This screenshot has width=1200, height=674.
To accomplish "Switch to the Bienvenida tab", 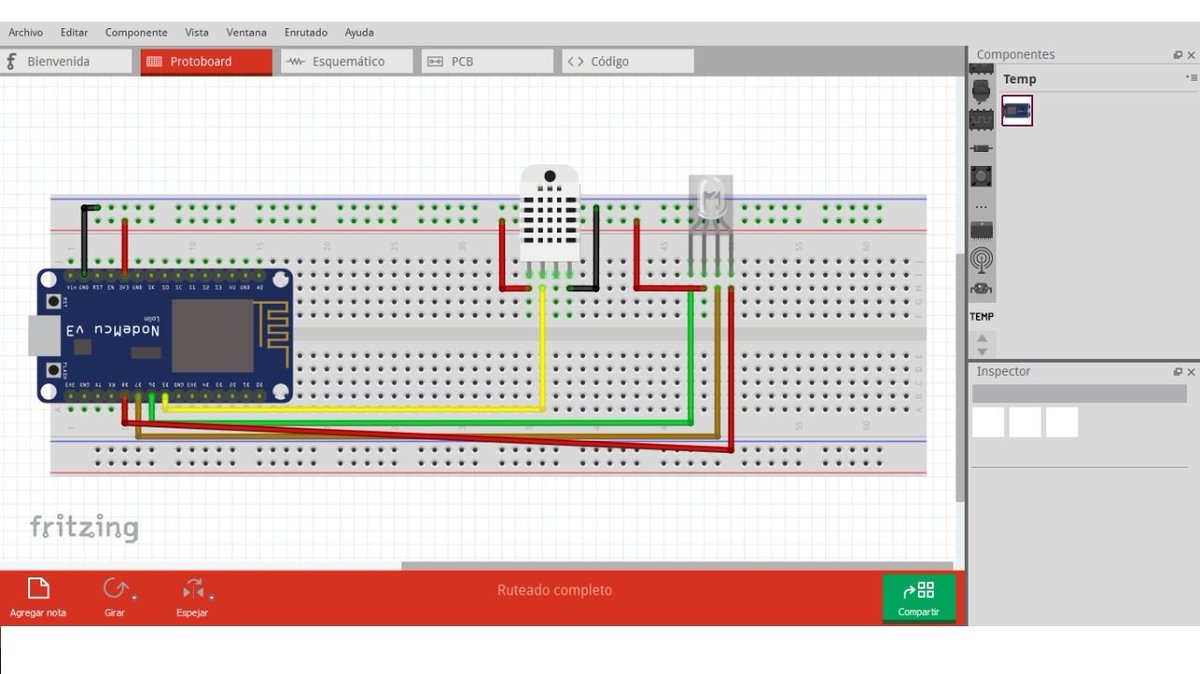I will tap(66, 61).
